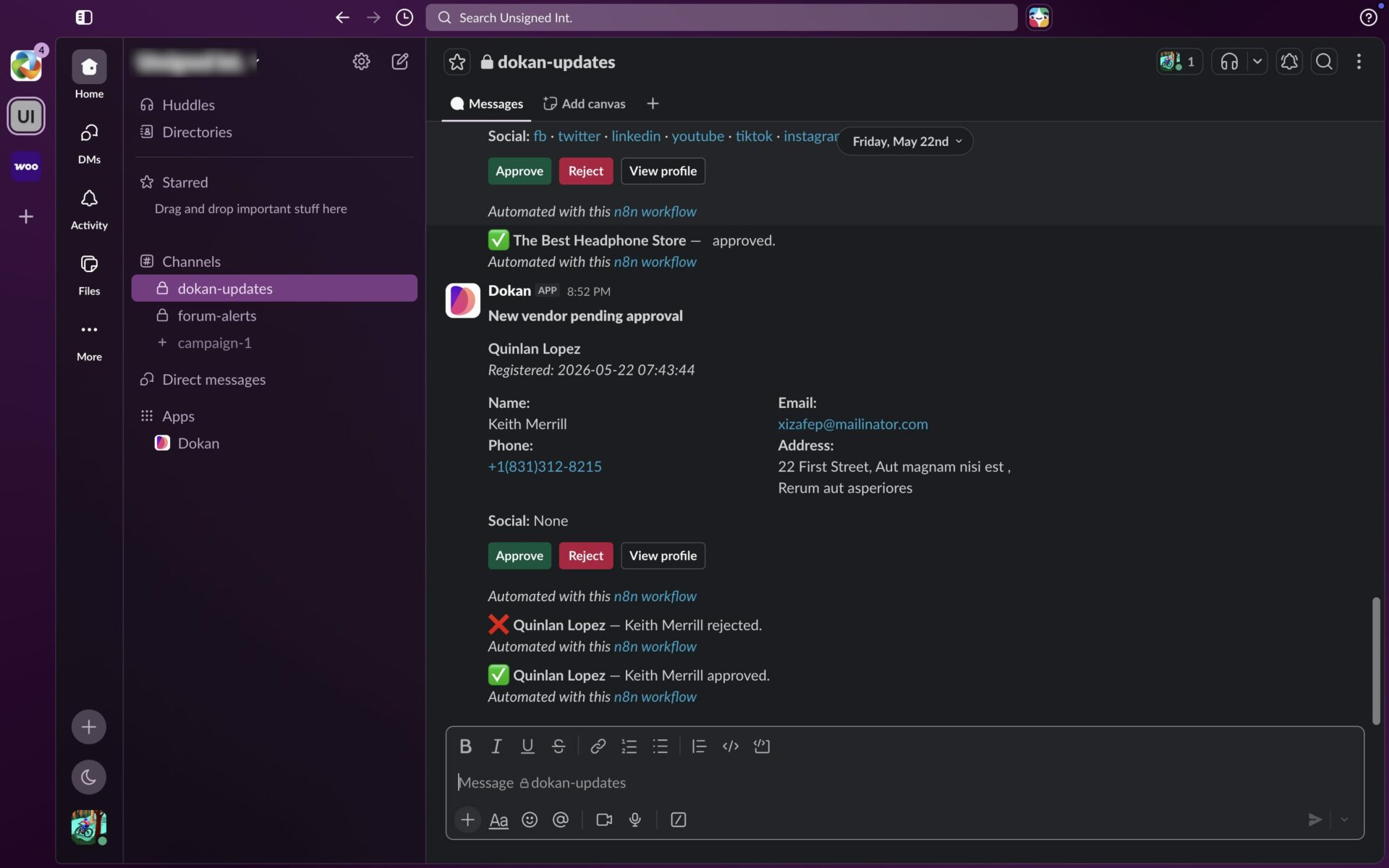This screenshot has height=868, width=1389.
Task: Toggle strikethrough formatting
Action: pyautogui.click(x=558, y=746)
